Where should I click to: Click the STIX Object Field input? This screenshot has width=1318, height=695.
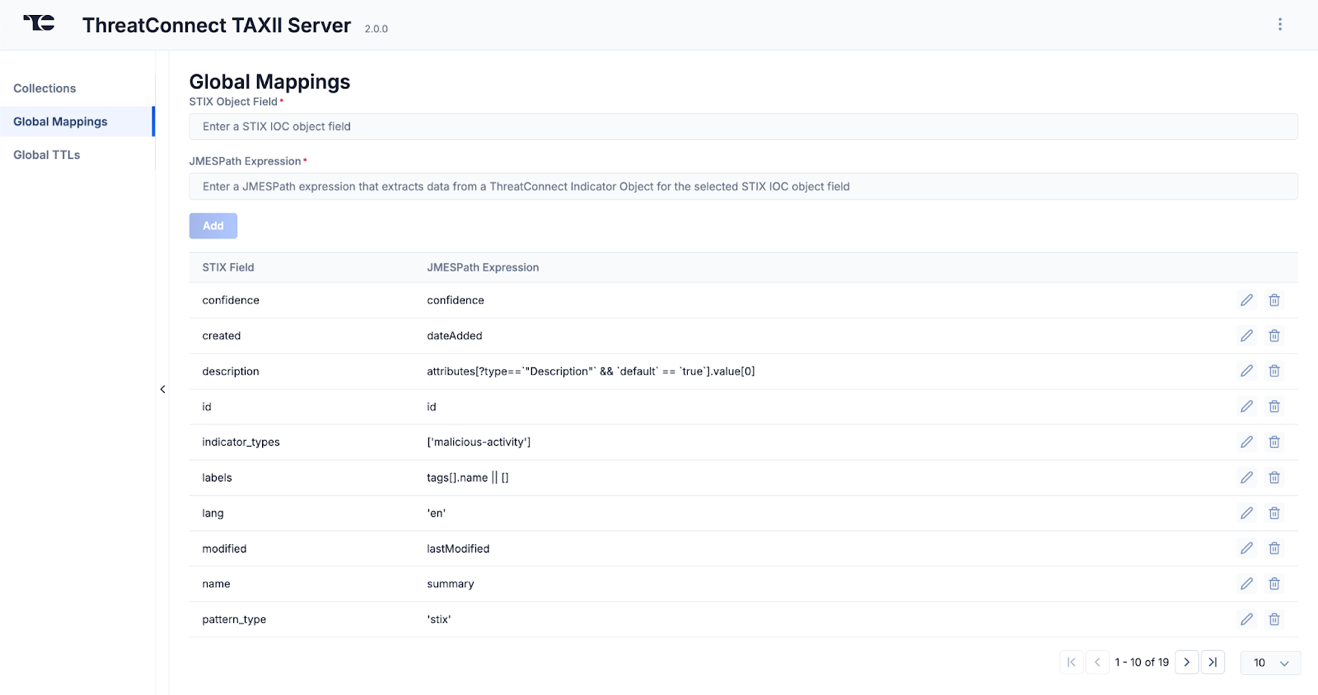[x=743, y=126]
